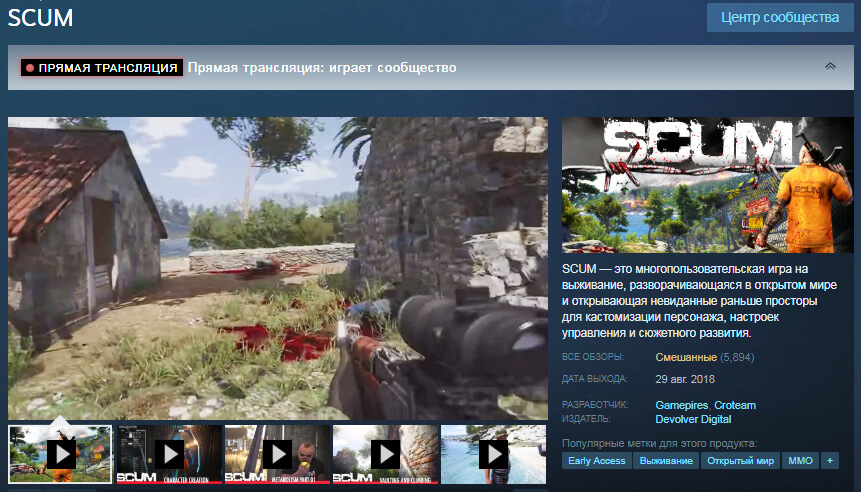The width and height of the screenshot is (861, 492).
Task: Play the Metabolism Part 01 video thumbnail
Action: pyautogui.click(x=277, y=454)
